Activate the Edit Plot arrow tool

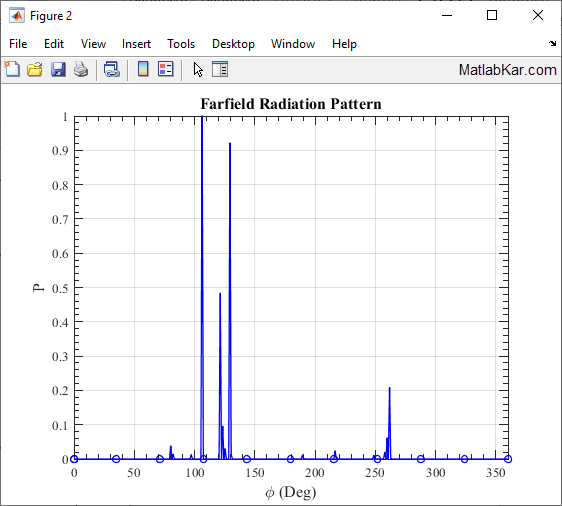pos(198,70)
